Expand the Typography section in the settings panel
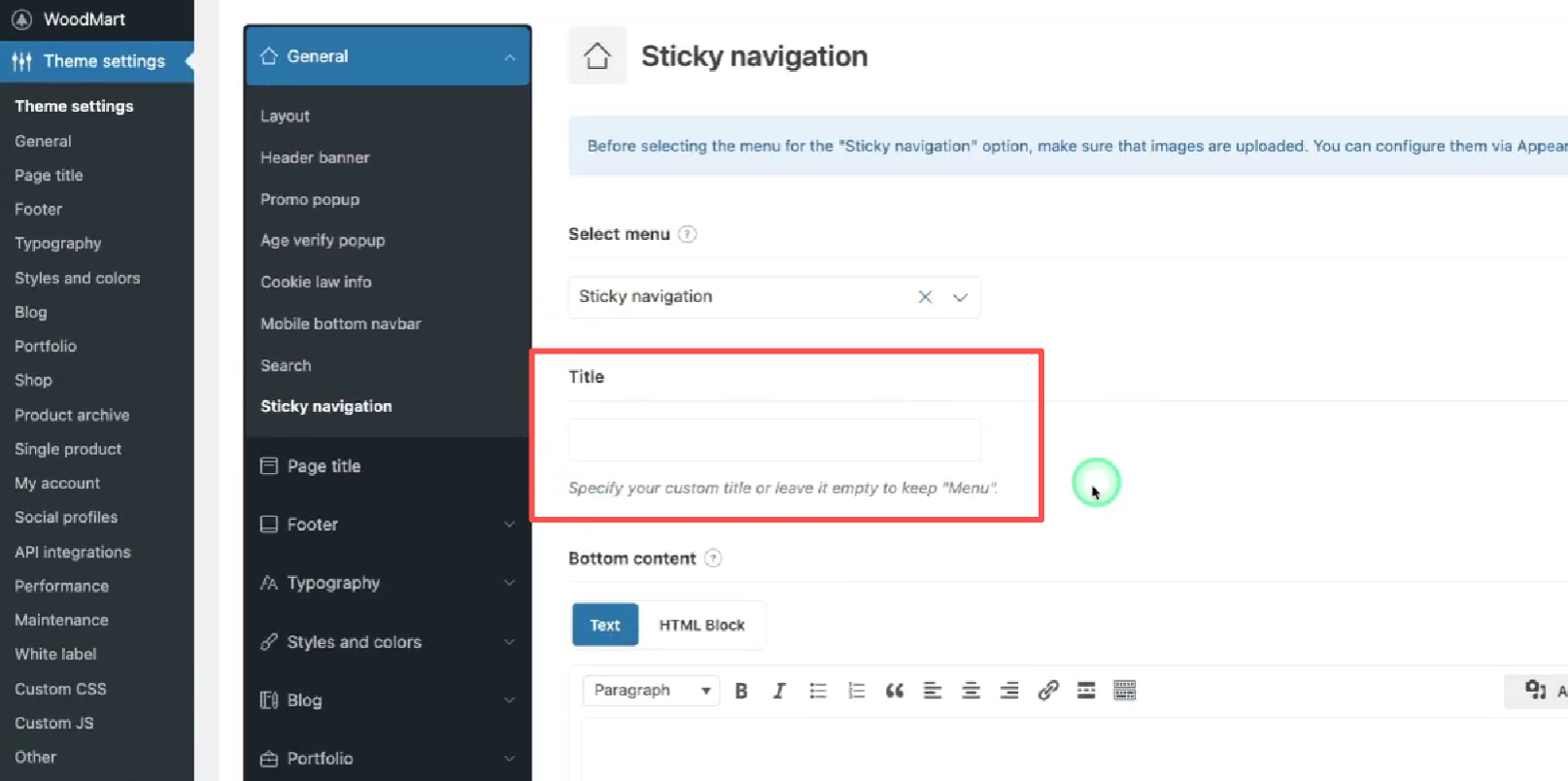The height and width of the screenshot is (781, 1568). [388, 583]
